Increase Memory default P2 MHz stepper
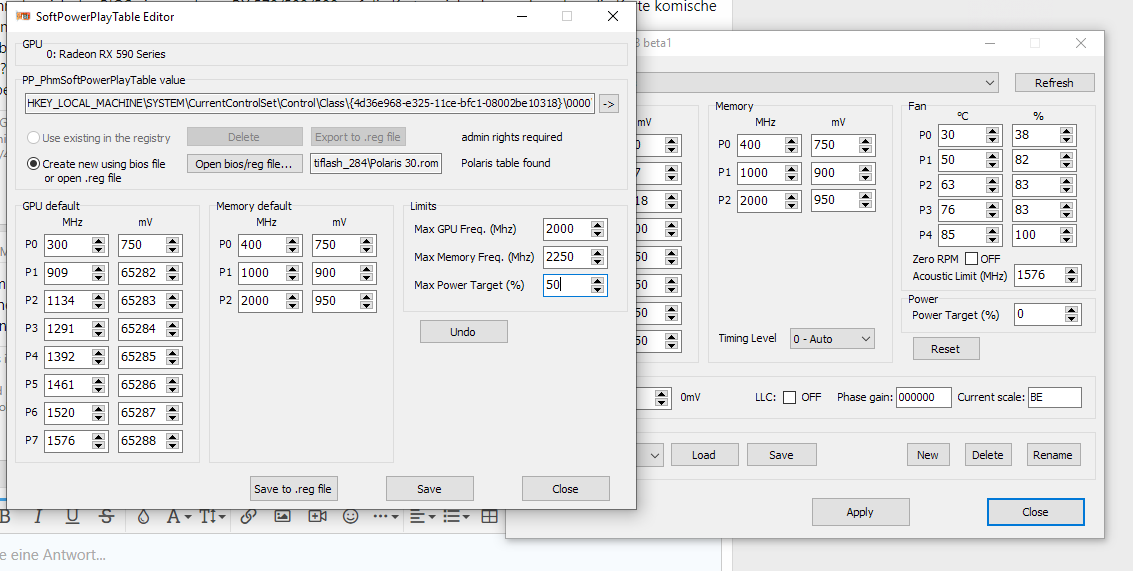The image size is (1133, 571). pos(292,296)
